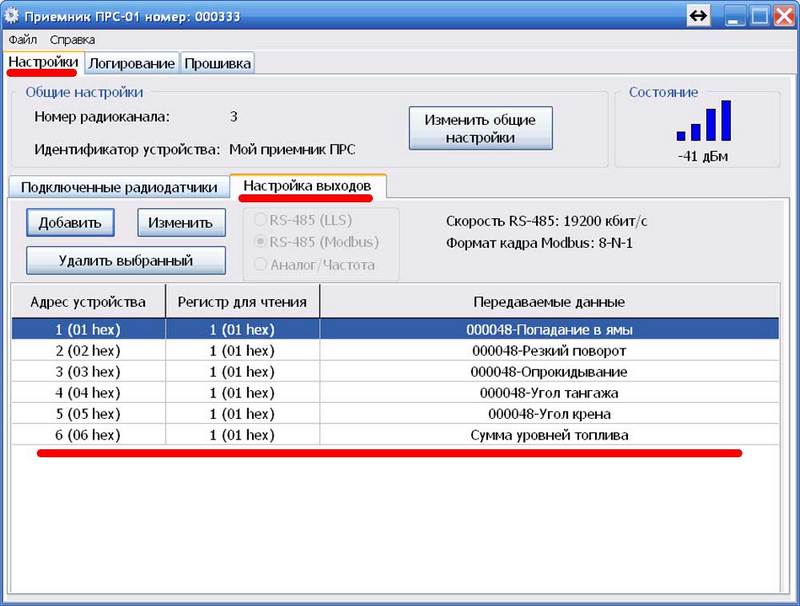The image size is (800, 606).
Task: Switch to the Прошивка tab
Action: click(217, 63)
